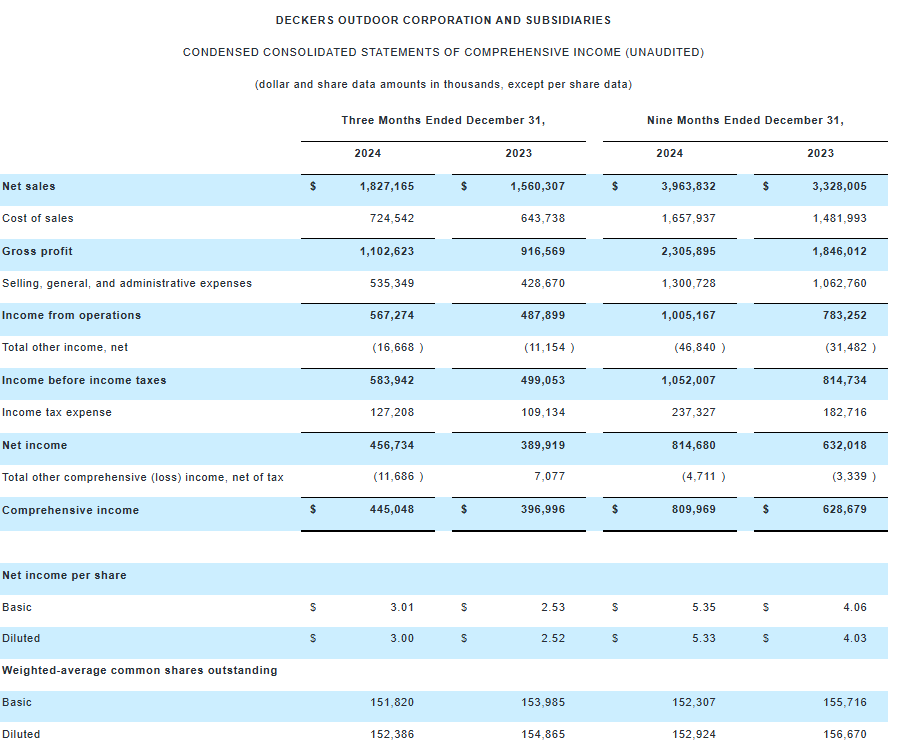Image resolution: width=900 pixels, height=755 pixels.
Task: Select Net sales value 3,328,005
Action: point(840,186)
